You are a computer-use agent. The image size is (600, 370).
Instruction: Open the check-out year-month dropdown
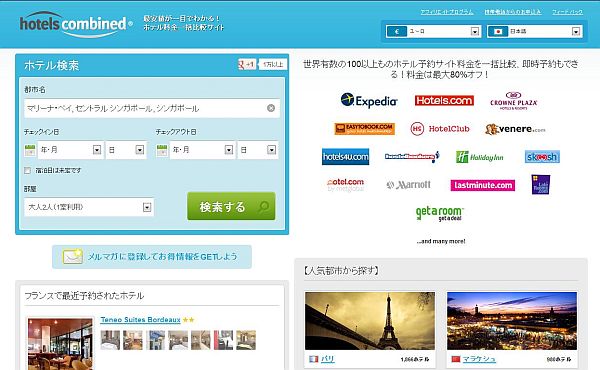(x=202, y=150)
